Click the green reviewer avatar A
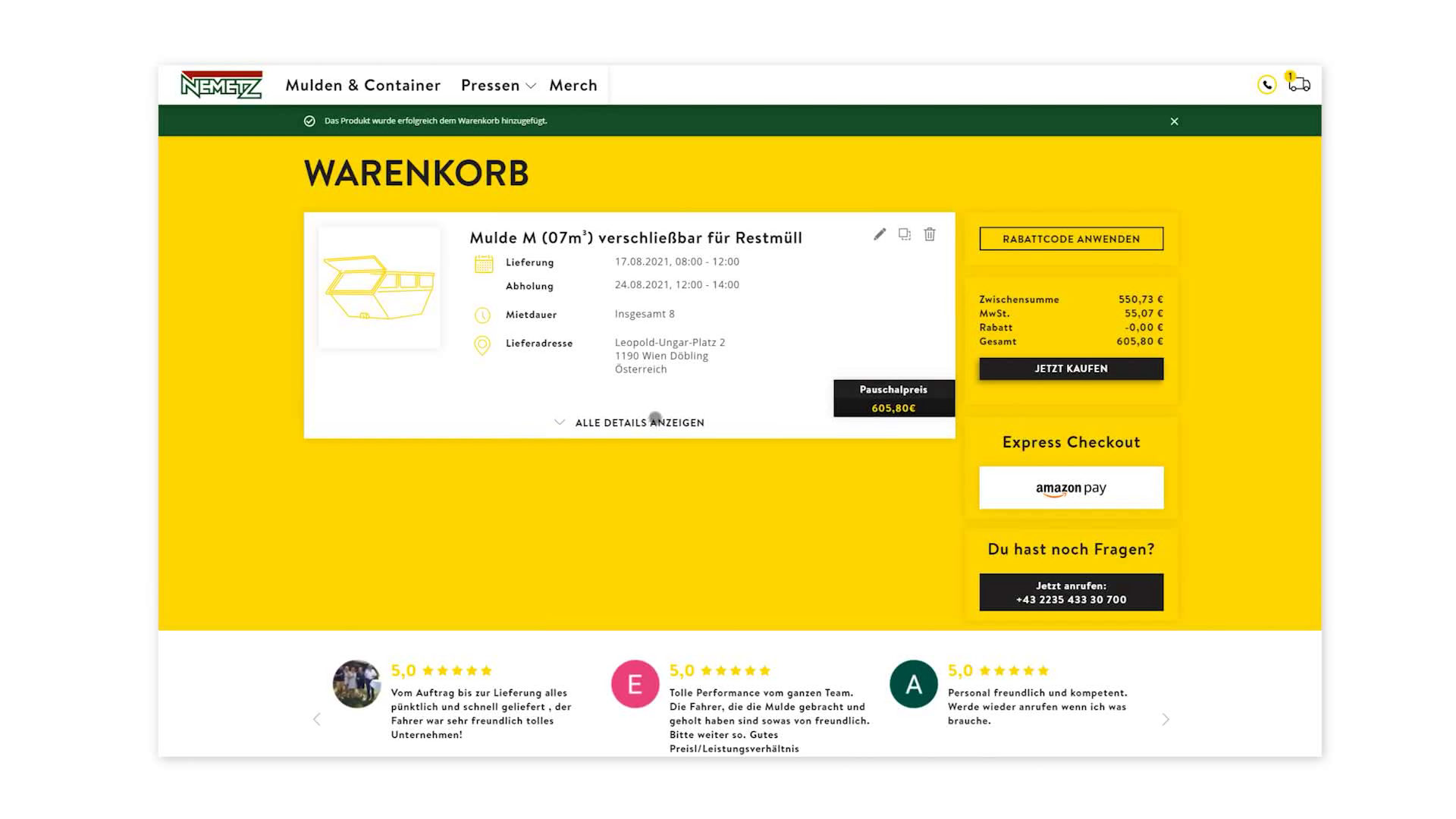 click(x=913, y=684)
